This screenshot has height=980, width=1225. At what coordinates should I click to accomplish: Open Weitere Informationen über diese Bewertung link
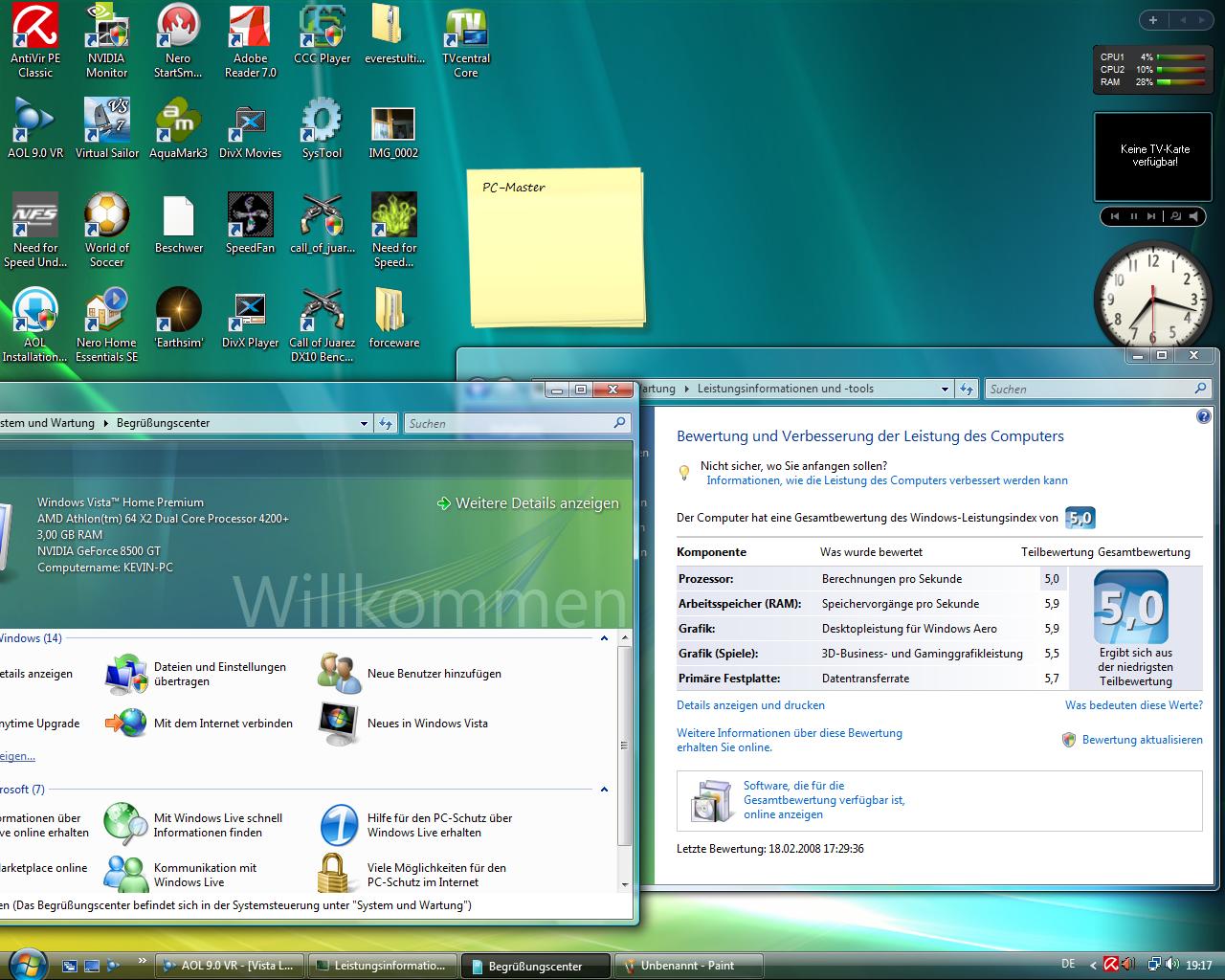click(790, 740)
